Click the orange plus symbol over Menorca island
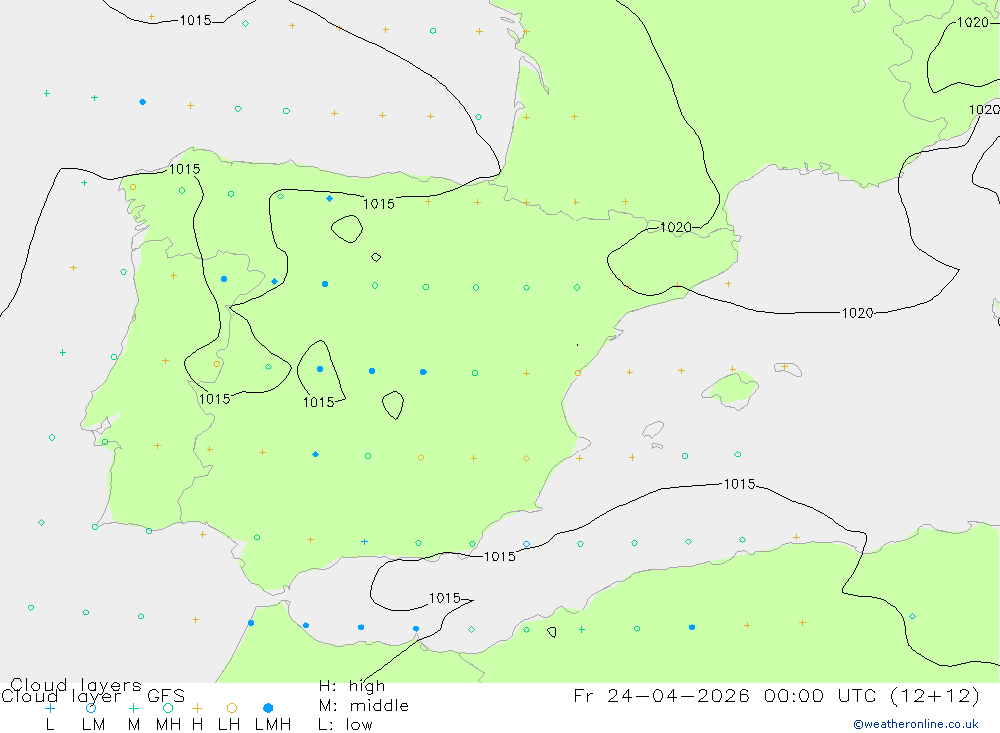The width and height of the screenshot is (1000, 733). click(784, 367)
